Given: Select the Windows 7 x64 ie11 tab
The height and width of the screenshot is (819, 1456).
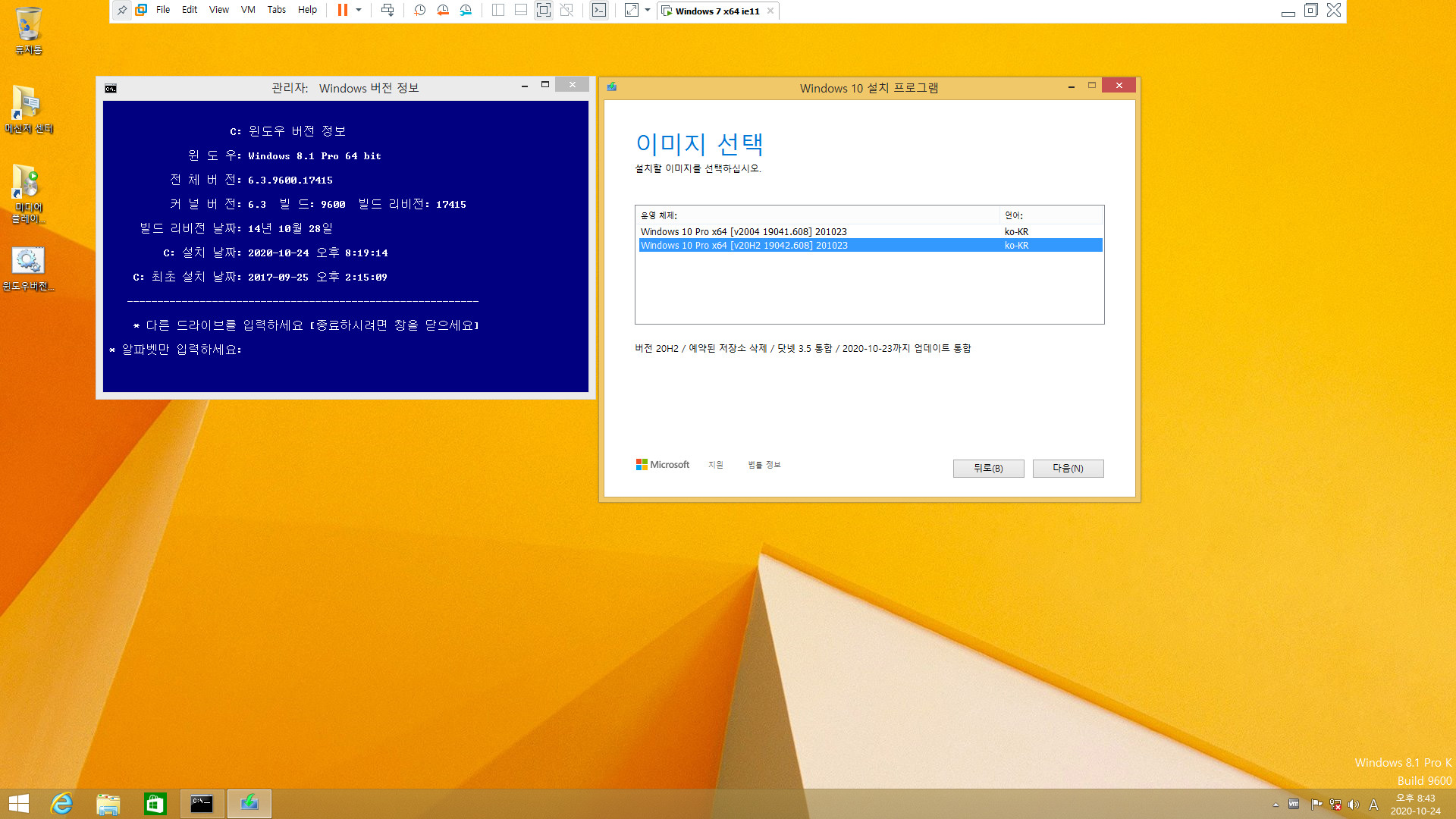Looking at the screenshot, I should tap(717, 11).
